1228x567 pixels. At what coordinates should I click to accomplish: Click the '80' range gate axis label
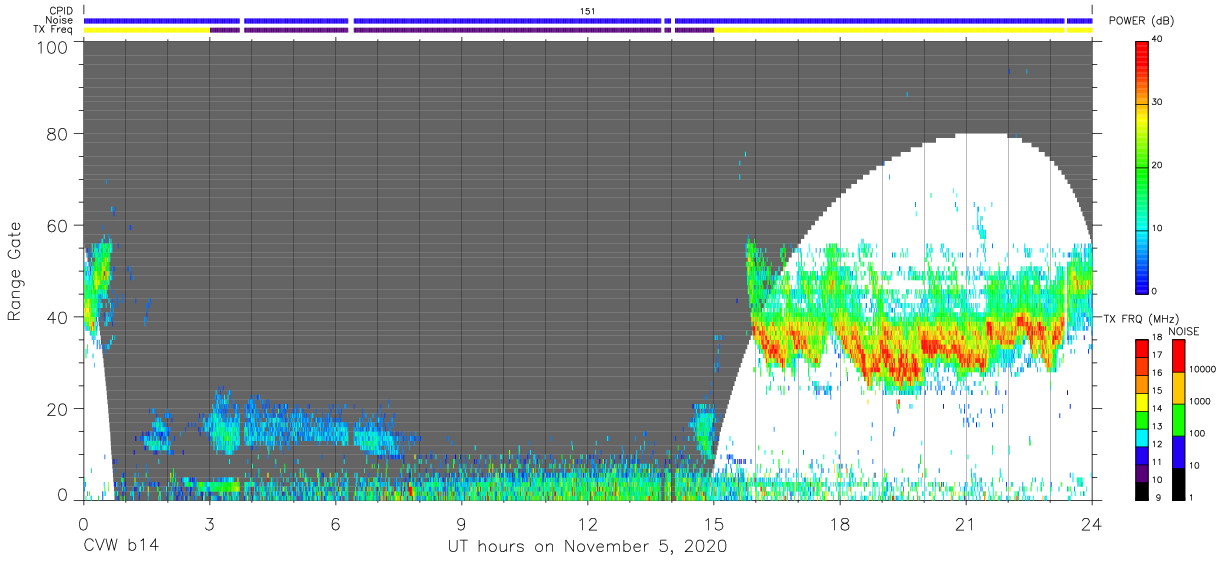tap(58, 134)
